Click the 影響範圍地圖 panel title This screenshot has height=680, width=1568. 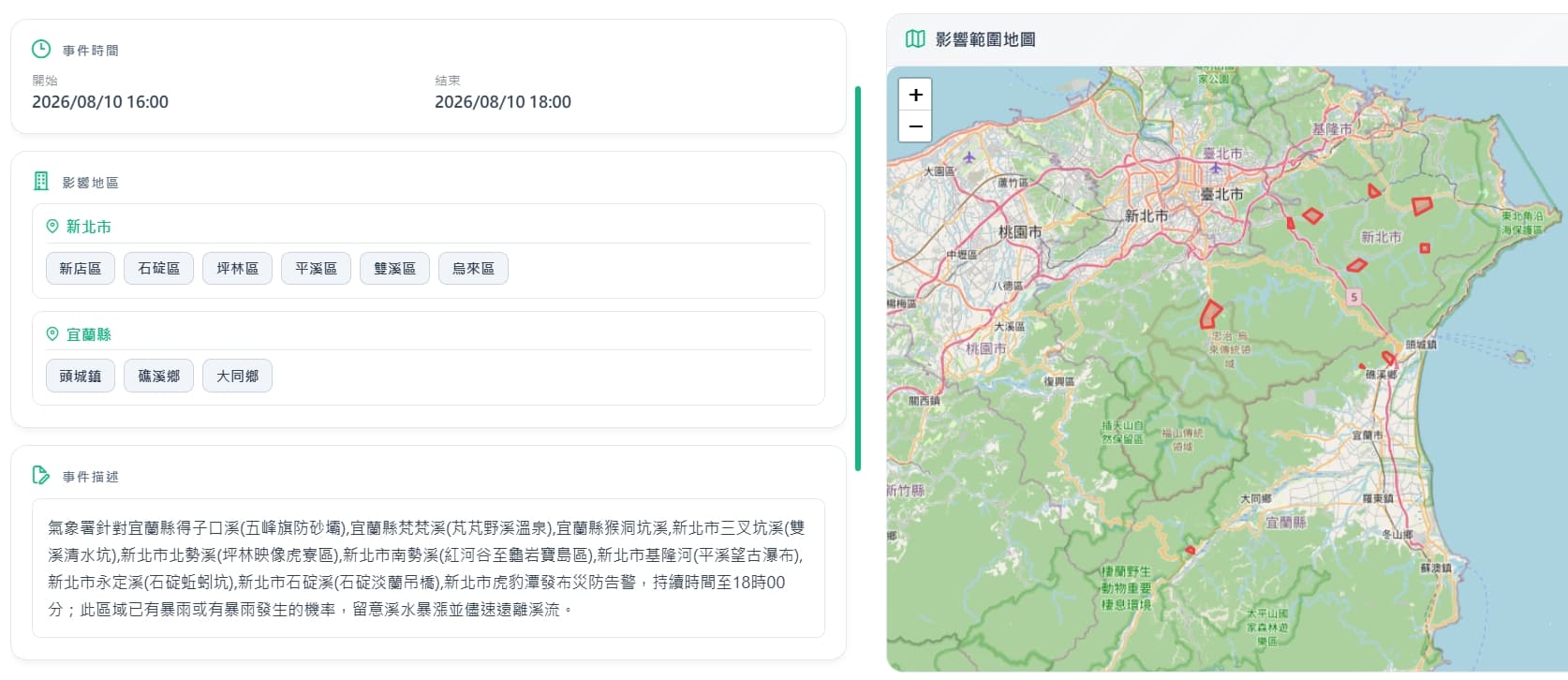tap(985, 39)
